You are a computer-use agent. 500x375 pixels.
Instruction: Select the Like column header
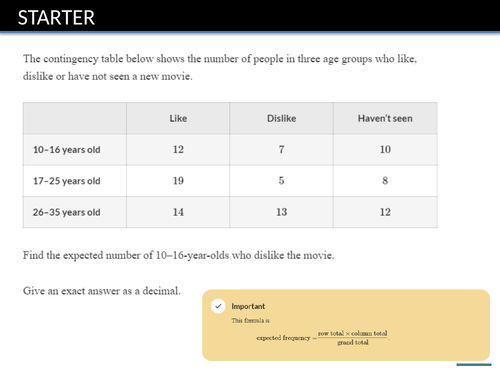coord(178,118)
